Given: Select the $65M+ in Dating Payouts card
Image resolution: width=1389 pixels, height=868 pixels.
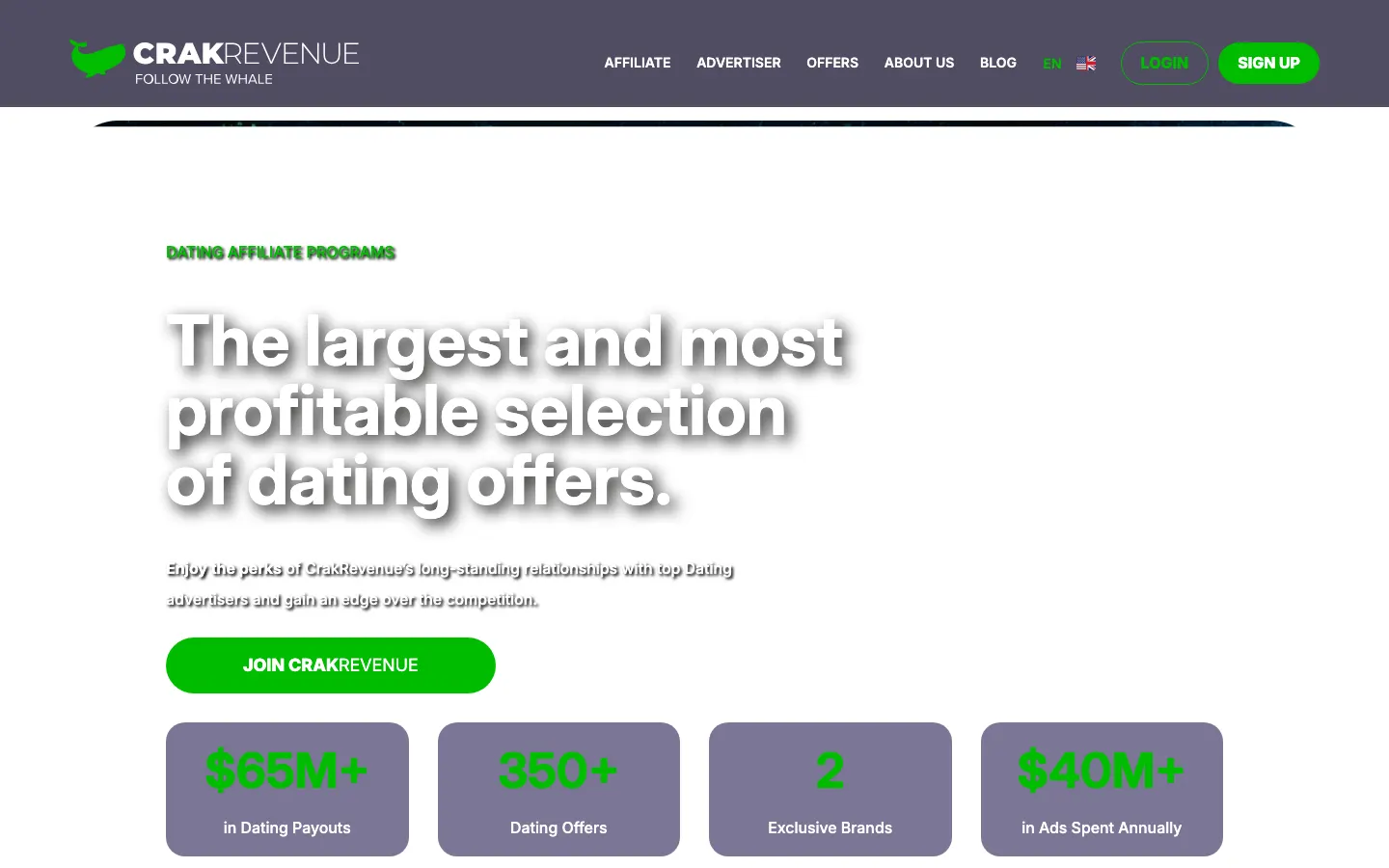Looking at the screenshot, I should pos(287,789).
